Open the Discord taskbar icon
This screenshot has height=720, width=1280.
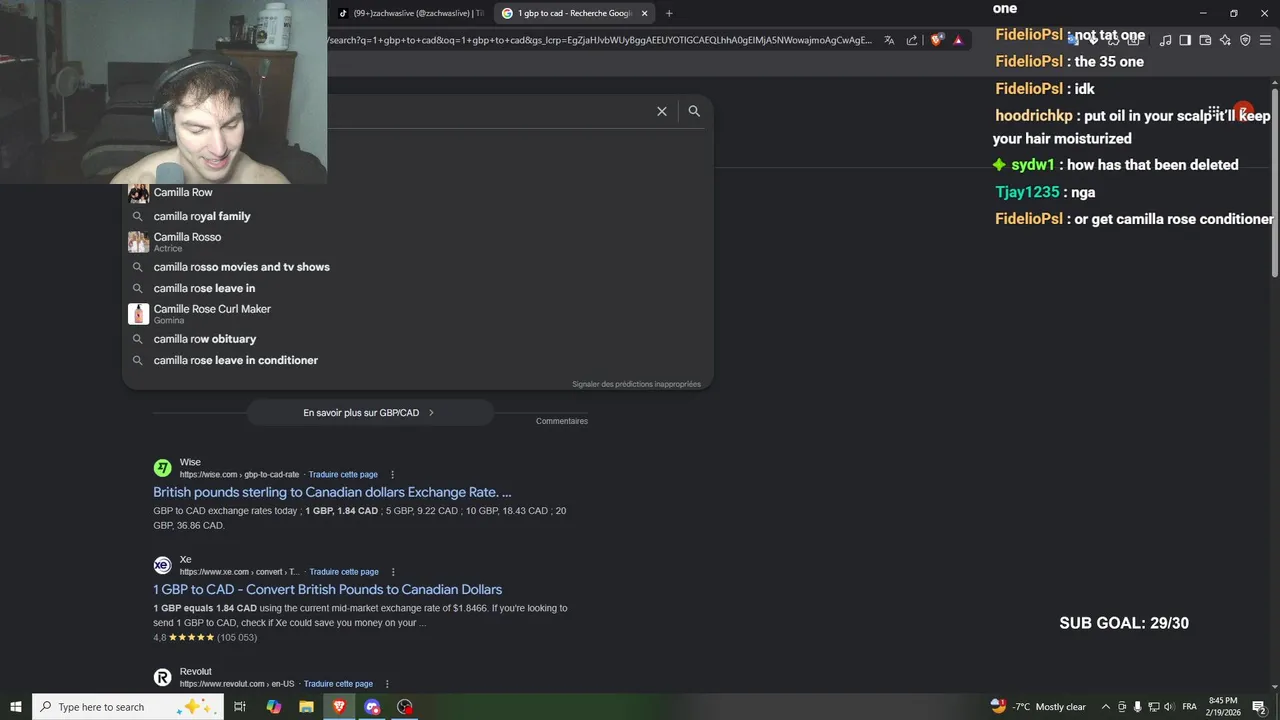point(372,707)
